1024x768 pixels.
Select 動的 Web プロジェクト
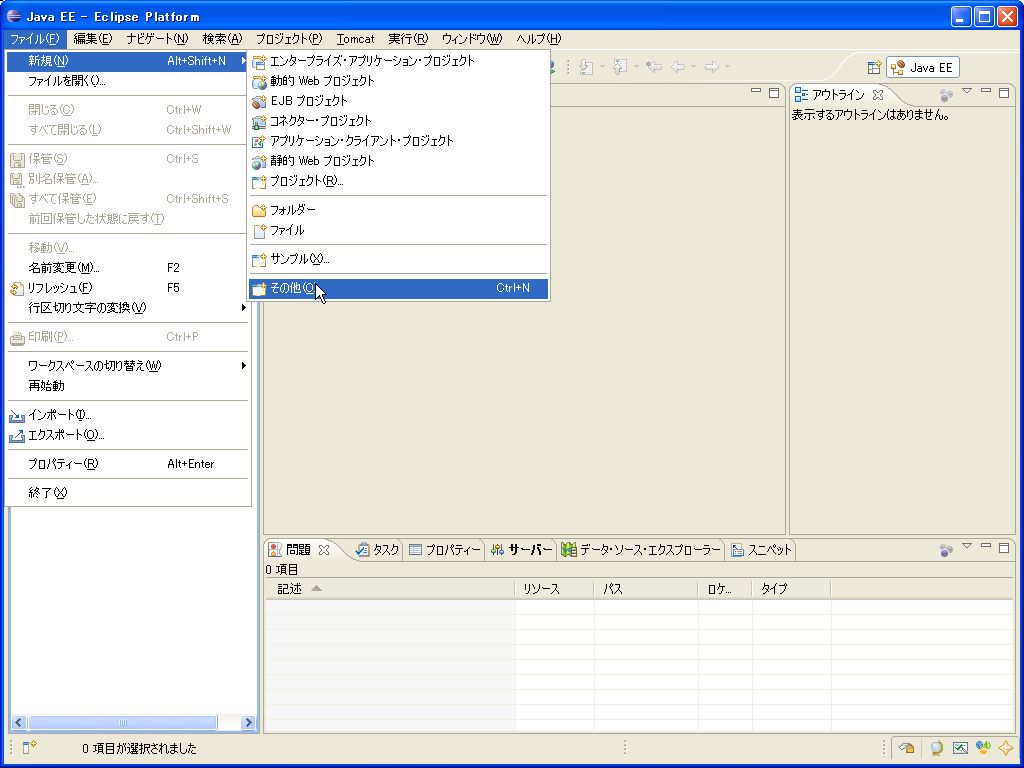coord(398,81)
